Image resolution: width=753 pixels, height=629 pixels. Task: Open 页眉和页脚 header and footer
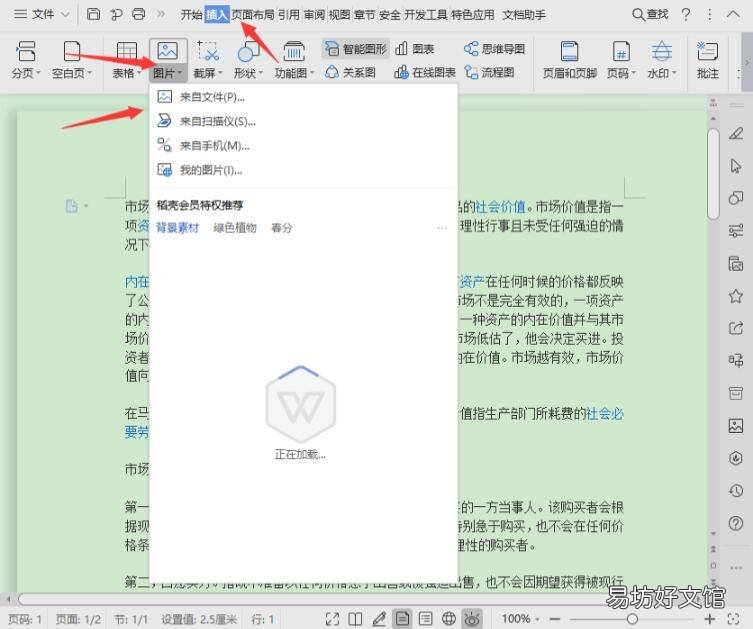click(570, 60)
